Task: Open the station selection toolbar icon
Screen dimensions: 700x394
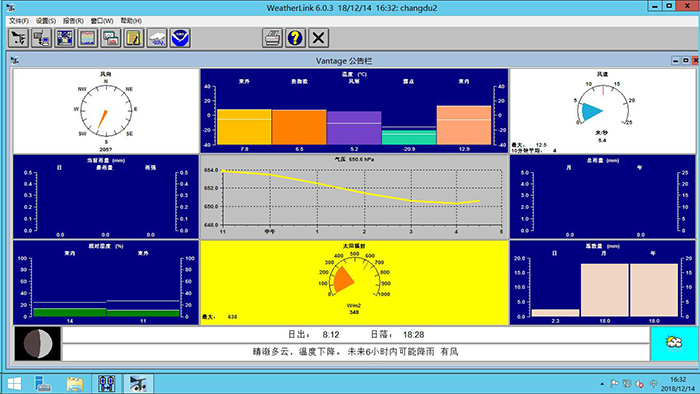Action: point(19,38)
